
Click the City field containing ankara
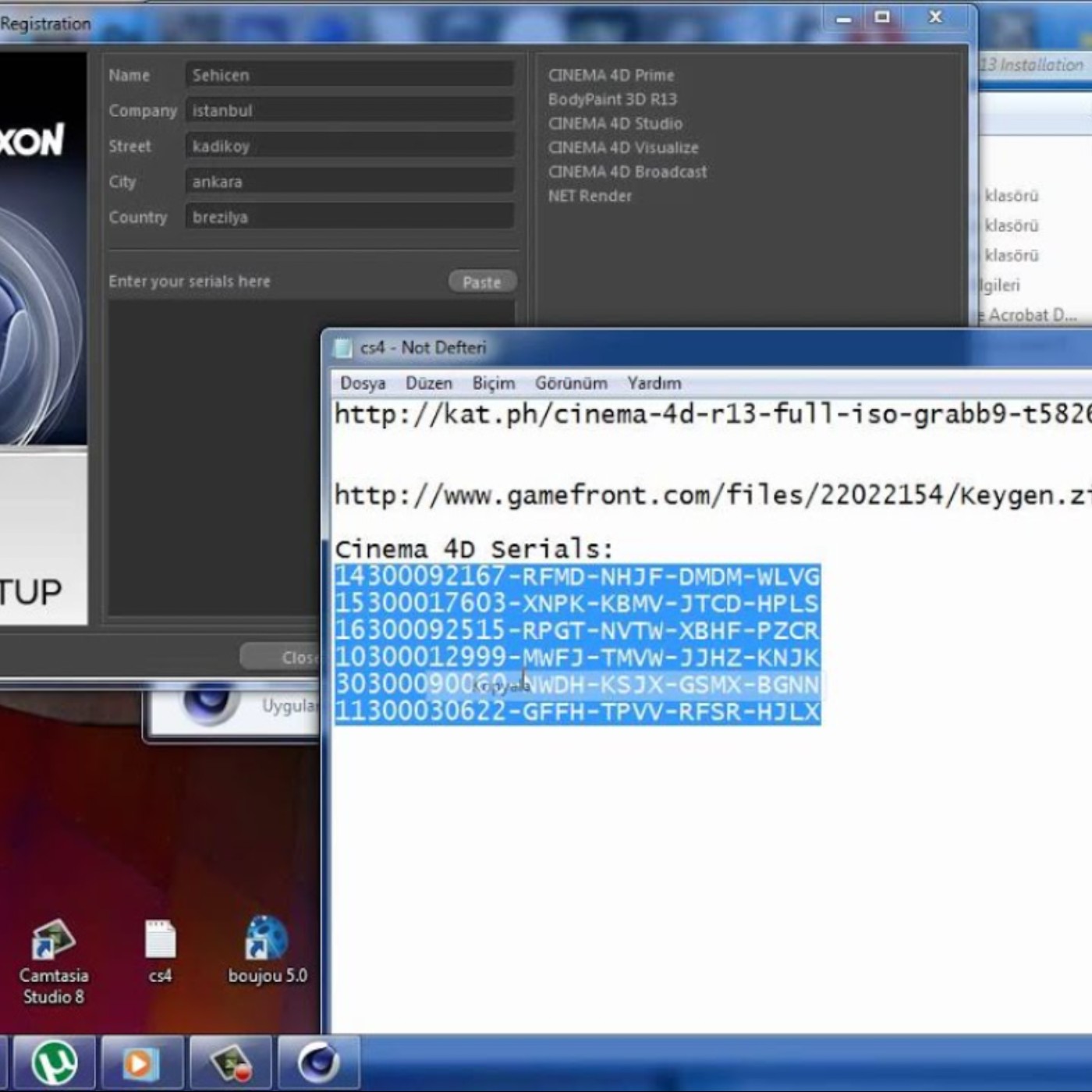pos(349,182)
